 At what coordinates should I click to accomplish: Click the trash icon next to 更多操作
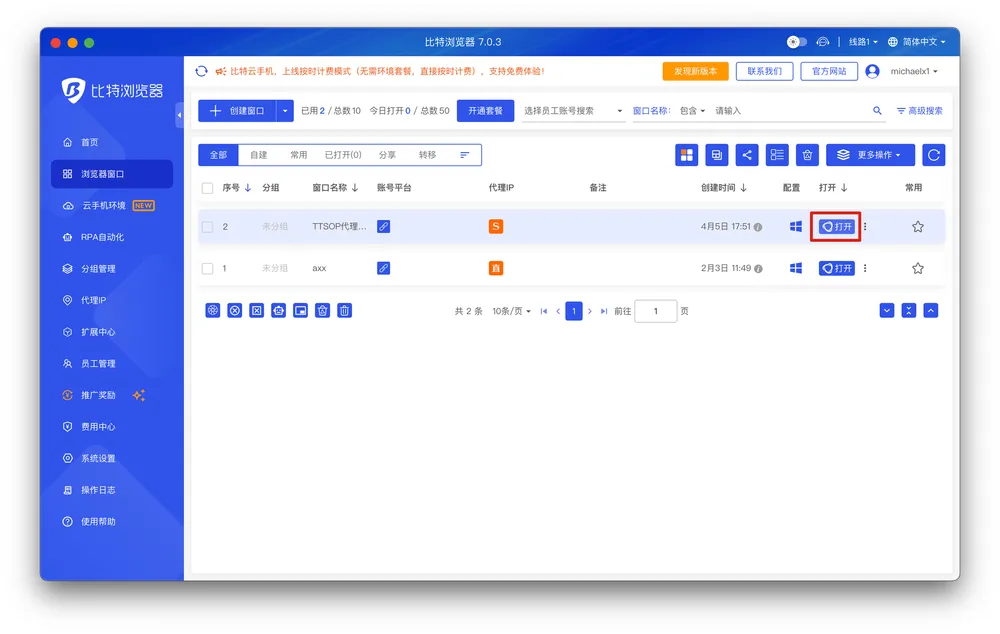tap(808, 155)
